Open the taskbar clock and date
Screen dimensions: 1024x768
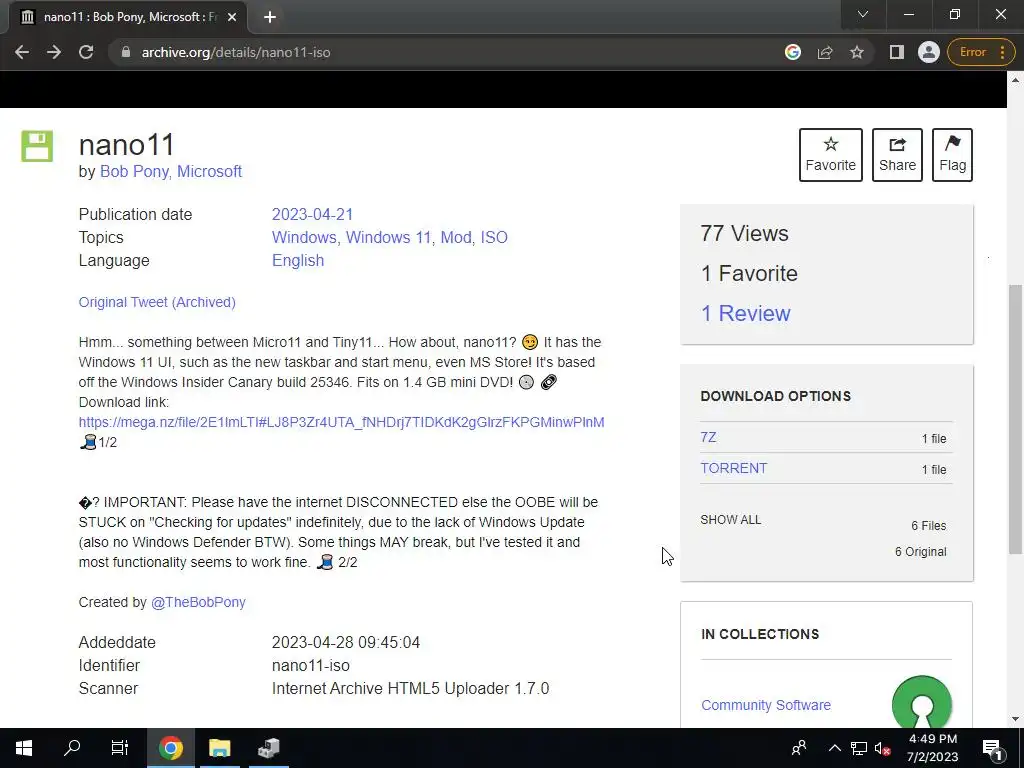[x=933, y=748]
